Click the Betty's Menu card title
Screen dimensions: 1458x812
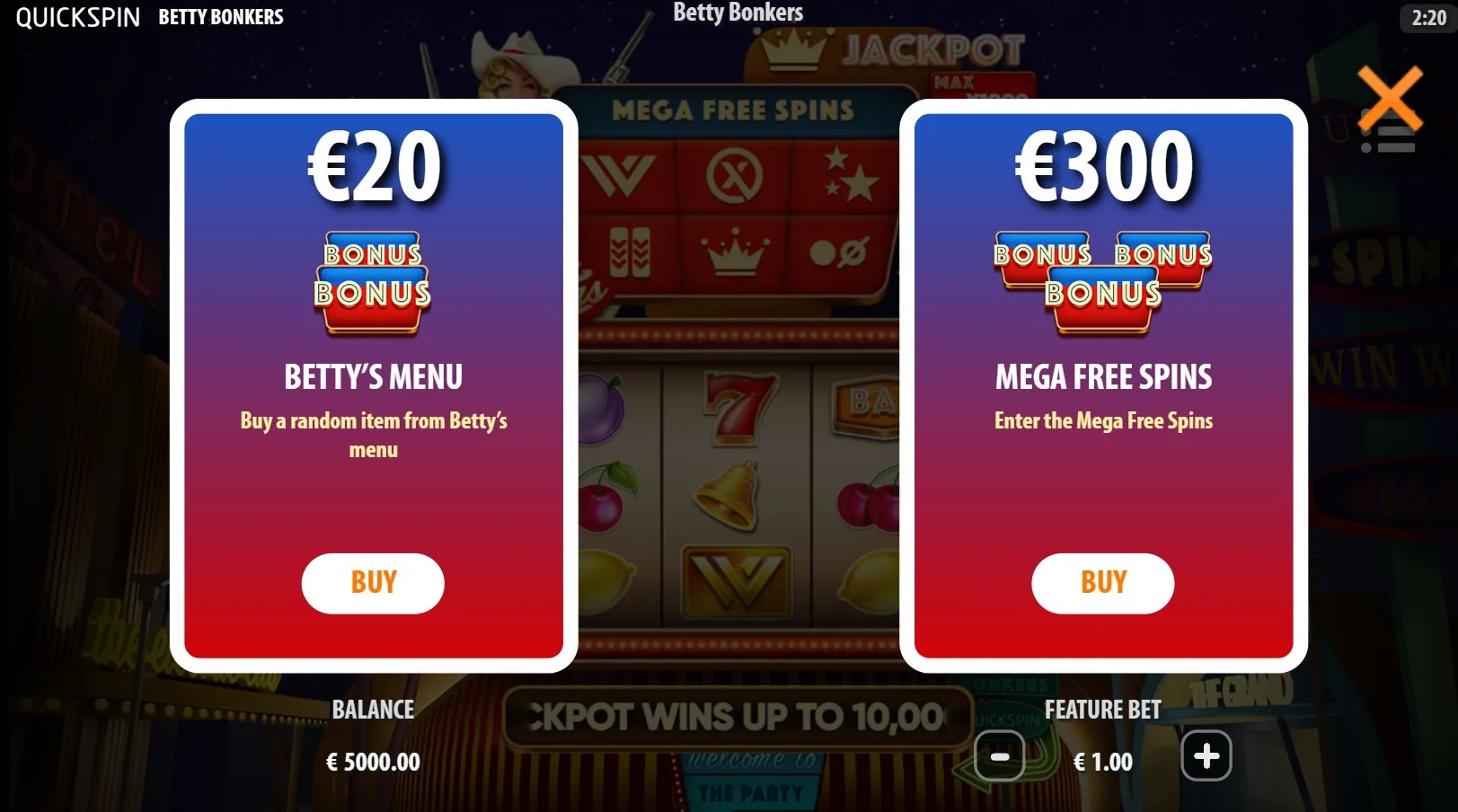pos(373,377)
